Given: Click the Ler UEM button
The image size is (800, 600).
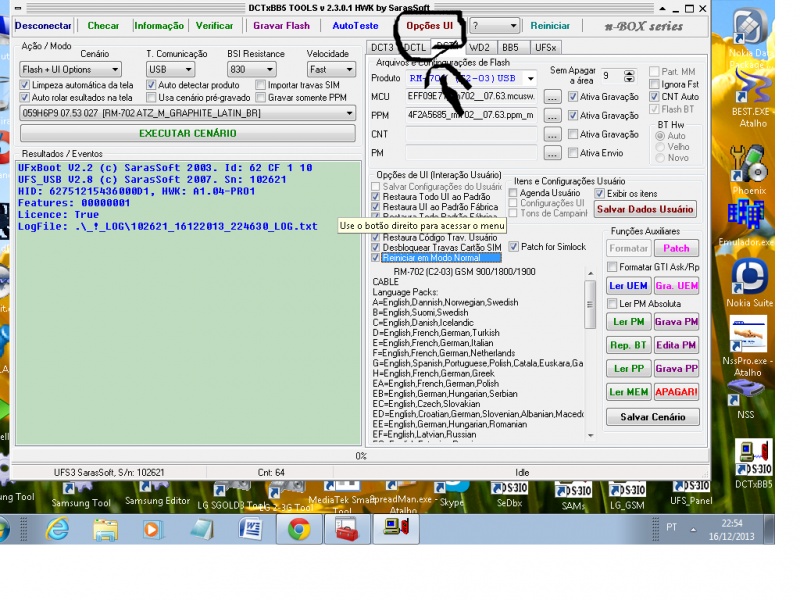Looking at the screenshot, I should (629, 286).
